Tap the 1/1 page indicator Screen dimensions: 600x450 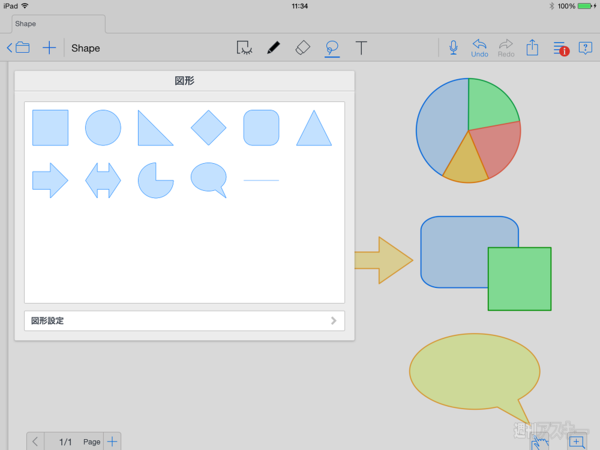(65, 442)
